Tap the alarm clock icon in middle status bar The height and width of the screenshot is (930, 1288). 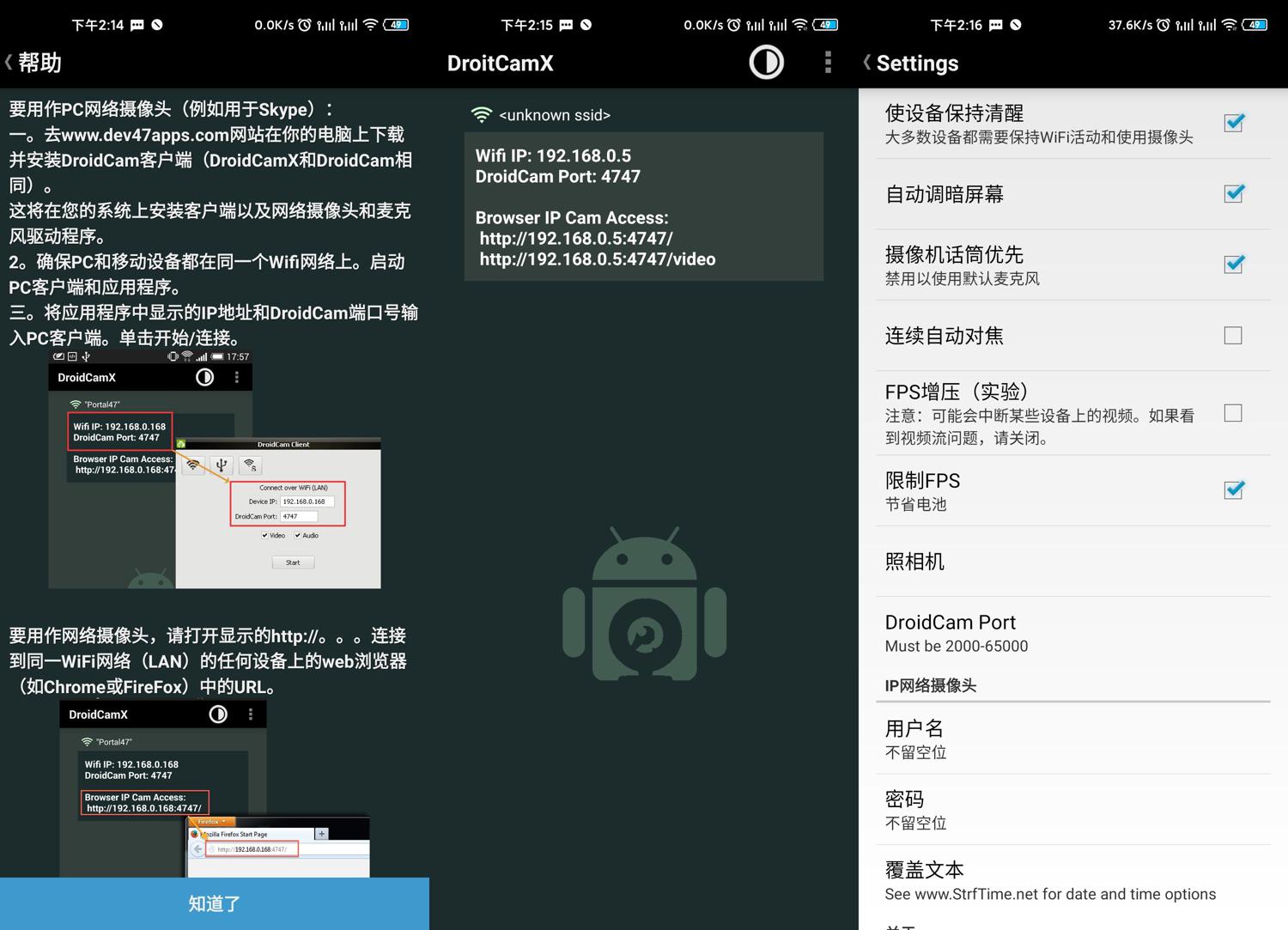(734, 25)
